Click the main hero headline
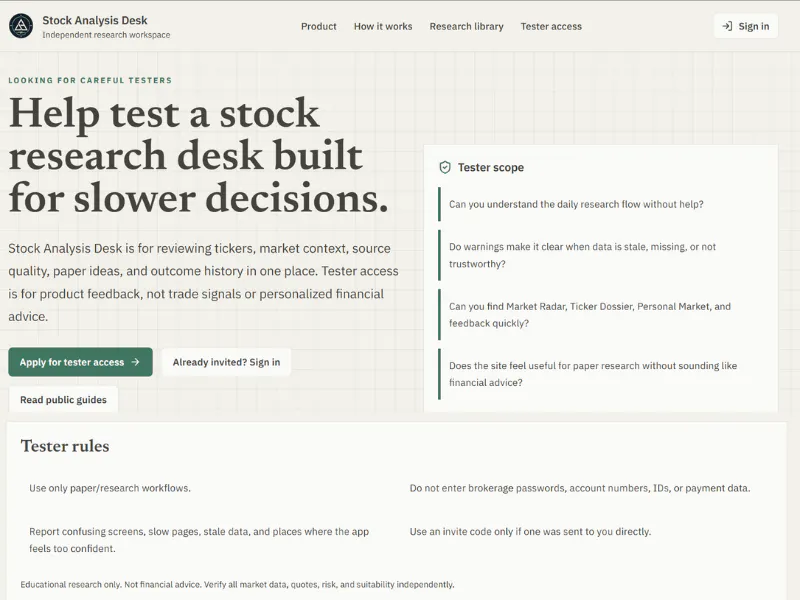This screenshot has width=800, height=600. click(x=198, y=155)
